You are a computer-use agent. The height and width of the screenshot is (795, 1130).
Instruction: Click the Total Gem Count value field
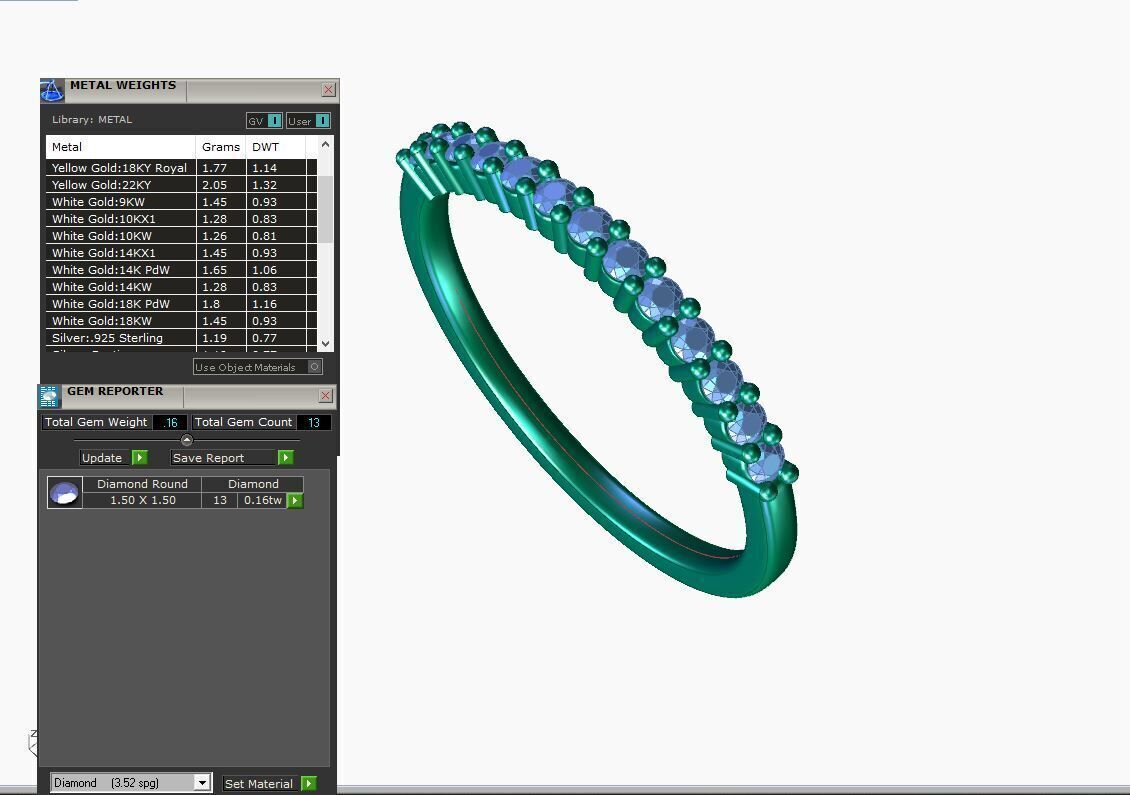pyautogui.click(x=313, y=422)
